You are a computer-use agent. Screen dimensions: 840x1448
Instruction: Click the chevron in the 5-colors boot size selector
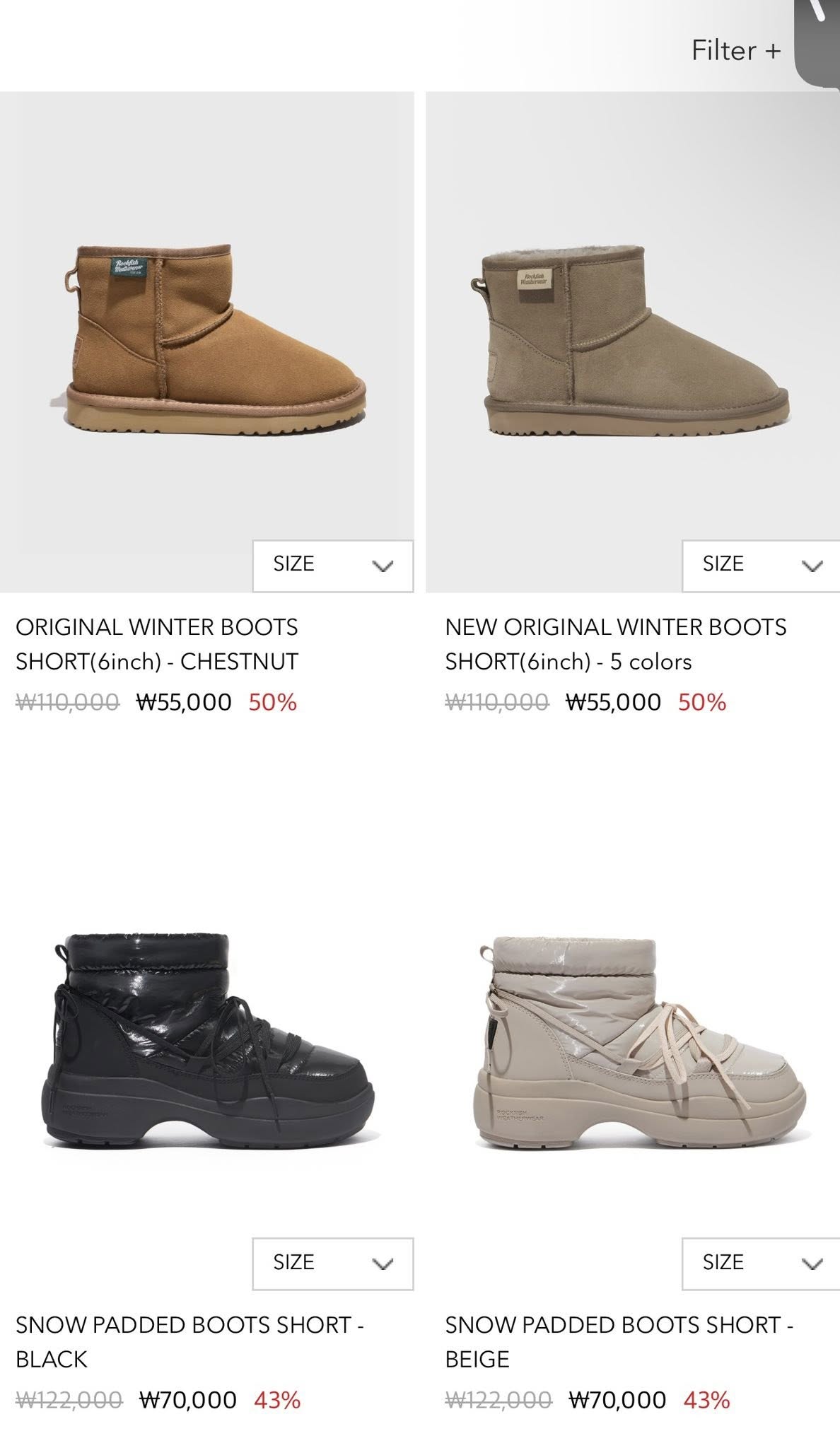click(x=813, y=566)
